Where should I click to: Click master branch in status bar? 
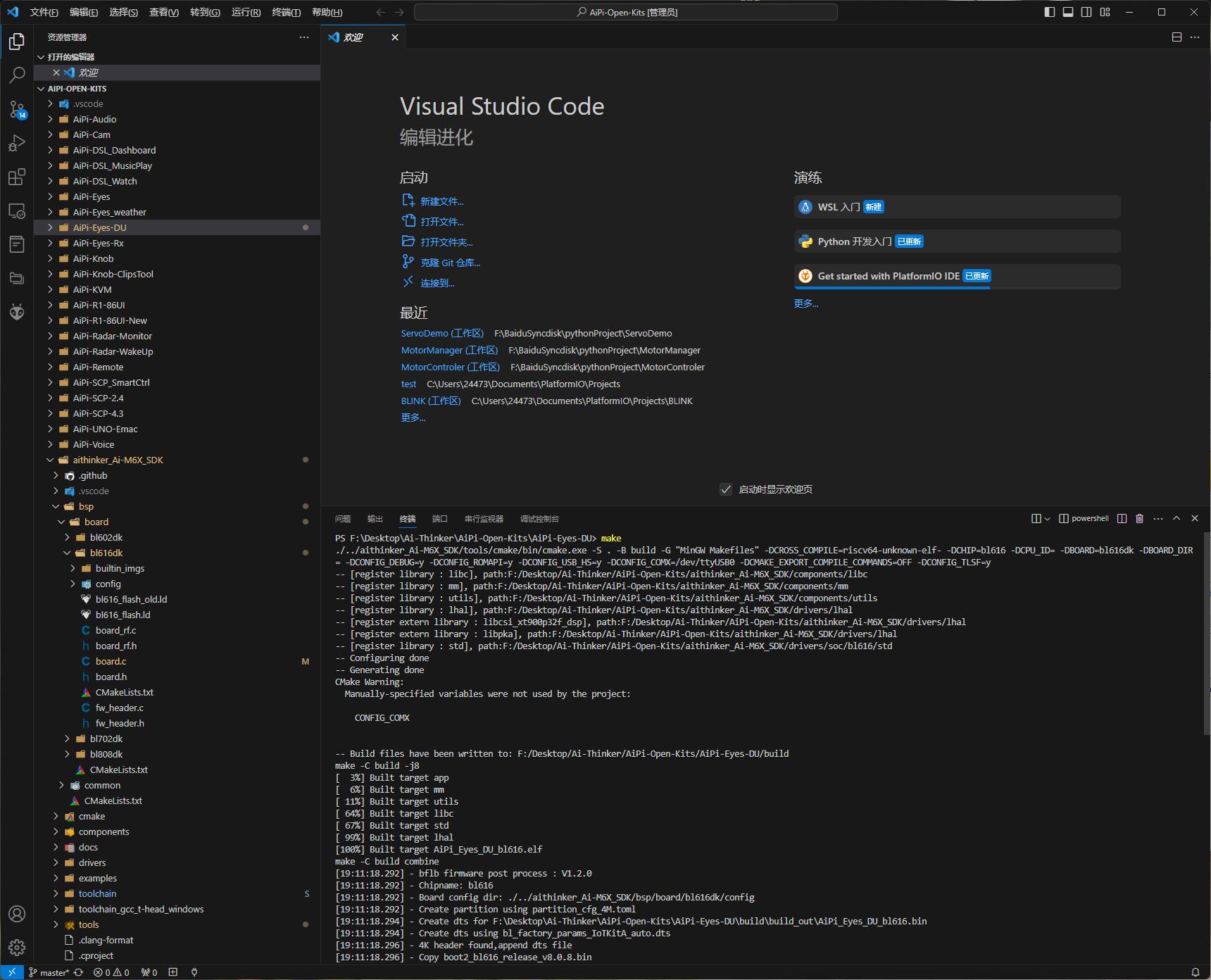click(49, 972)
